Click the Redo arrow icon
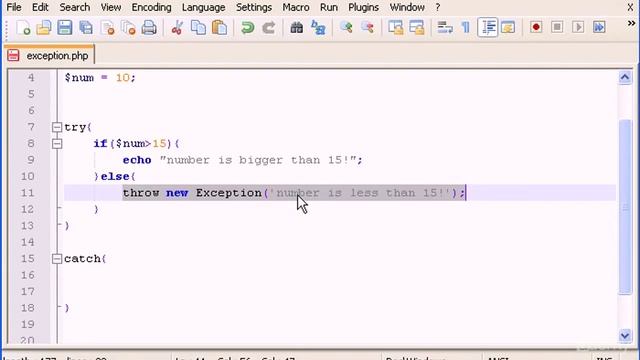Screen dimensions: 640x360 [269, 28]
